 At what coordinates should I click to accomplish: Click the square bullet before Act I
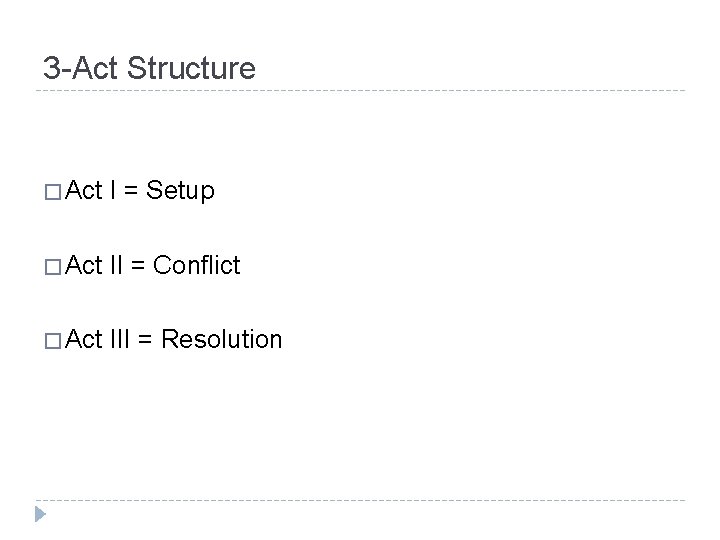pyautogui.click(x=51, y=191)
